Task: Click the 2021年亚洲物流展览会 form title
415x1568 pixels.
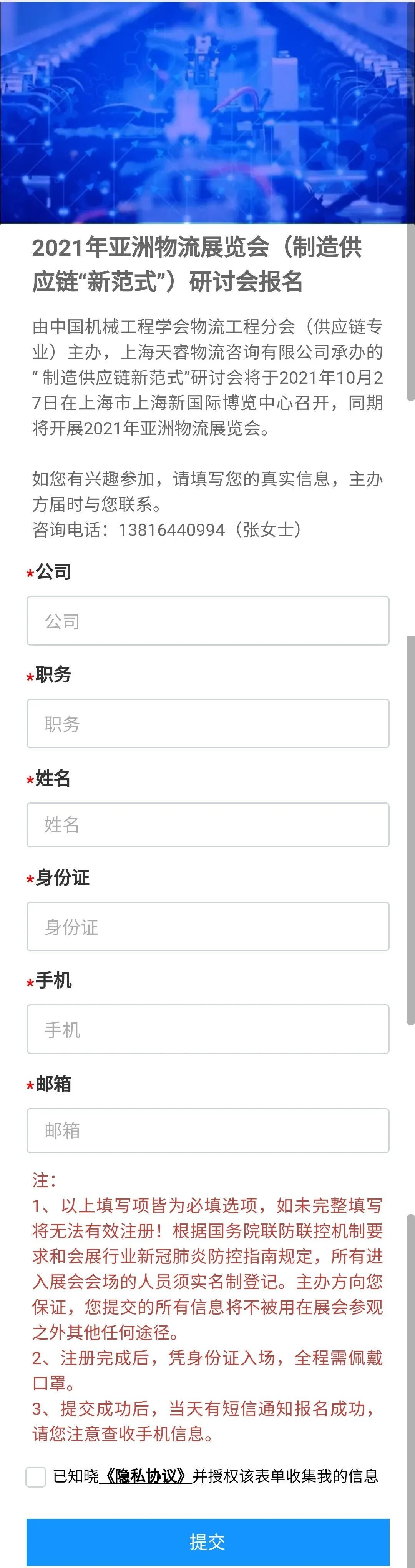Action: [x=196, y=264]
